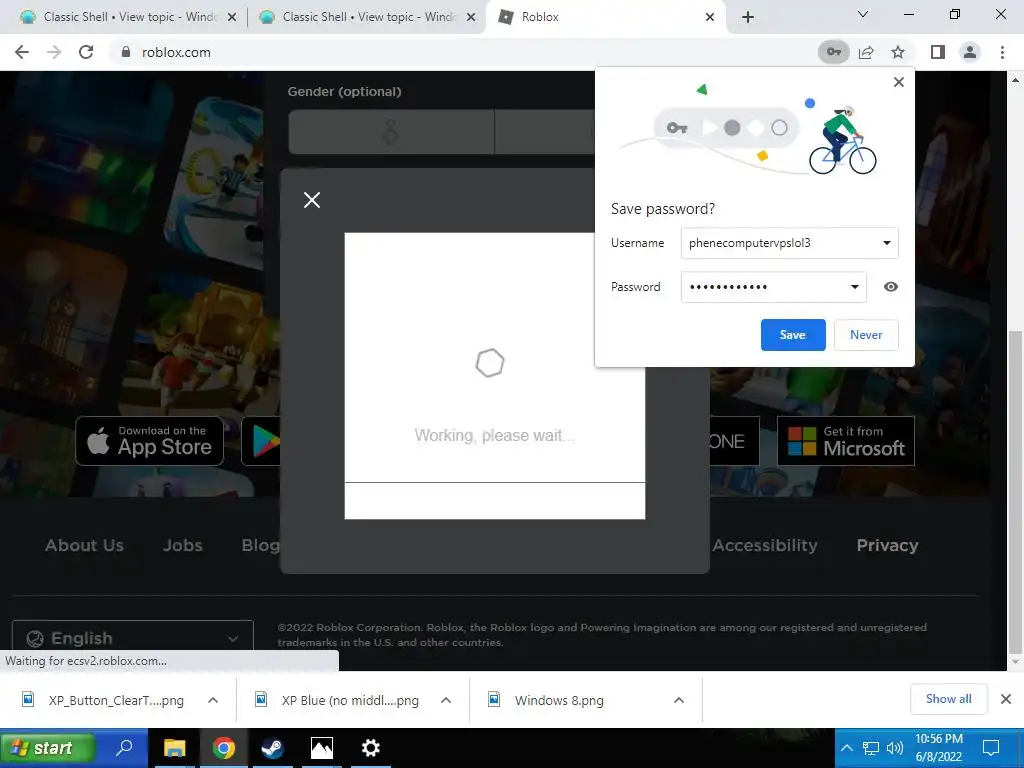Open the clock showing 10:56 PM
This screenshot has width=1024, height=768.
[938, 748]
